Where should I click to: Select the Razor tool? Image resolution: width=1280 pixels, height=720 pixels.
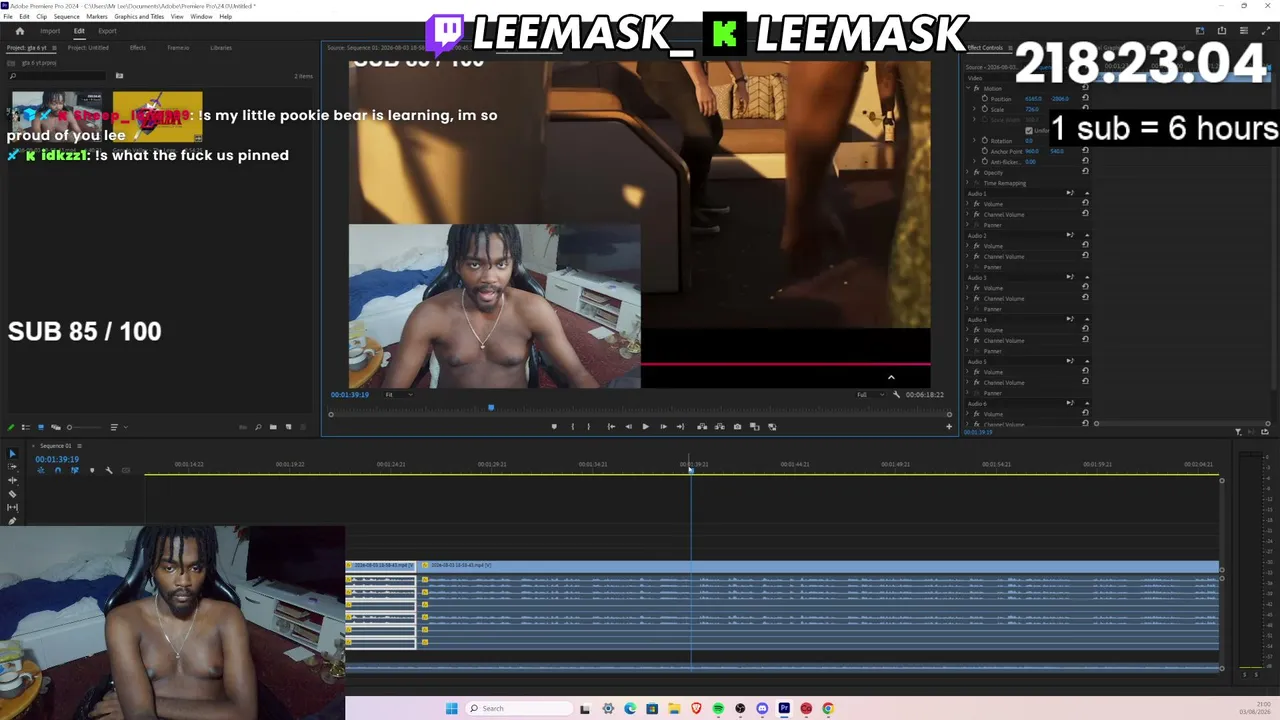(x=12, y=494)
